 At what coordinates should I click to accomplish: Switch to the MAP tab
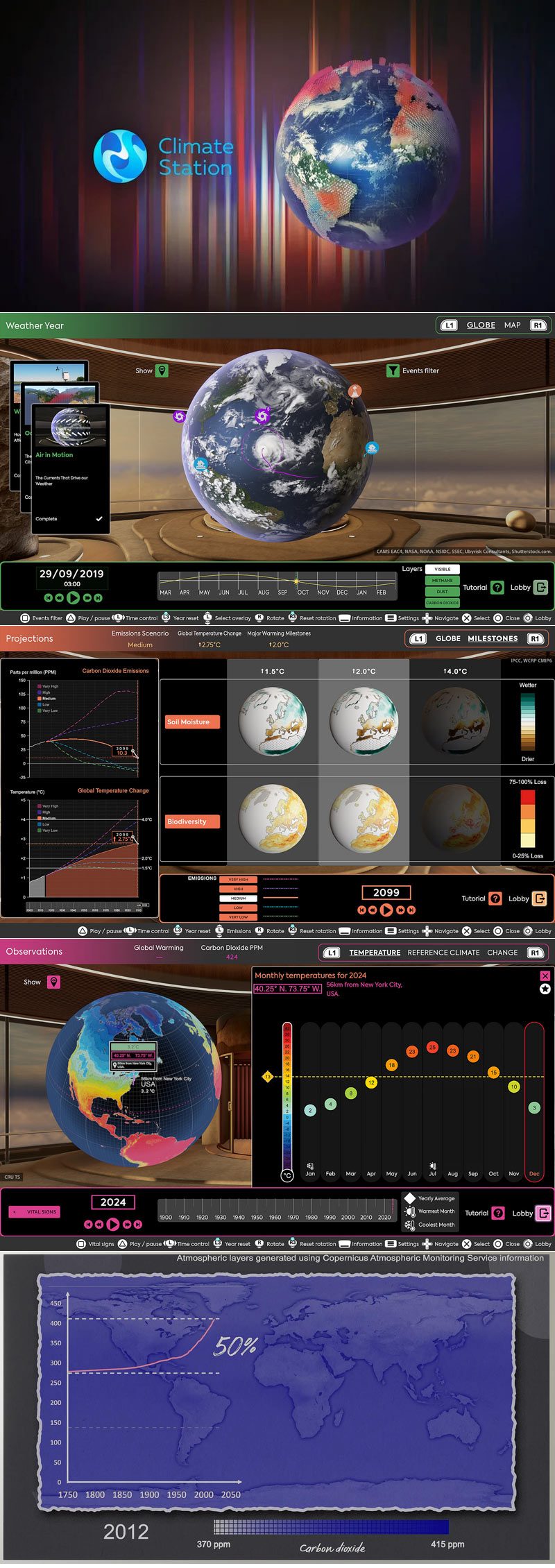tap(513, 325)
